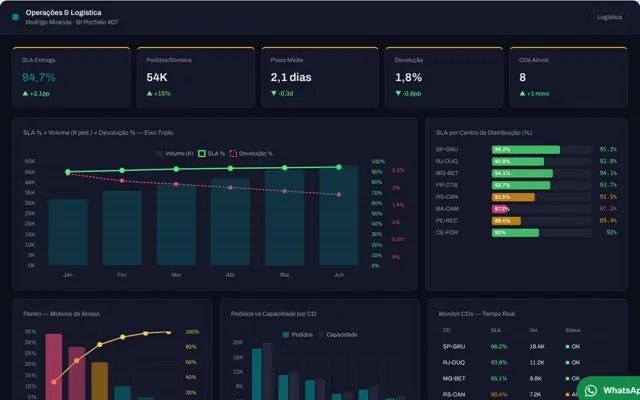Click the pink Devolução data point for Fev
Image resolution: width=640 pixels, height=400 pixels.
point(122,180)
